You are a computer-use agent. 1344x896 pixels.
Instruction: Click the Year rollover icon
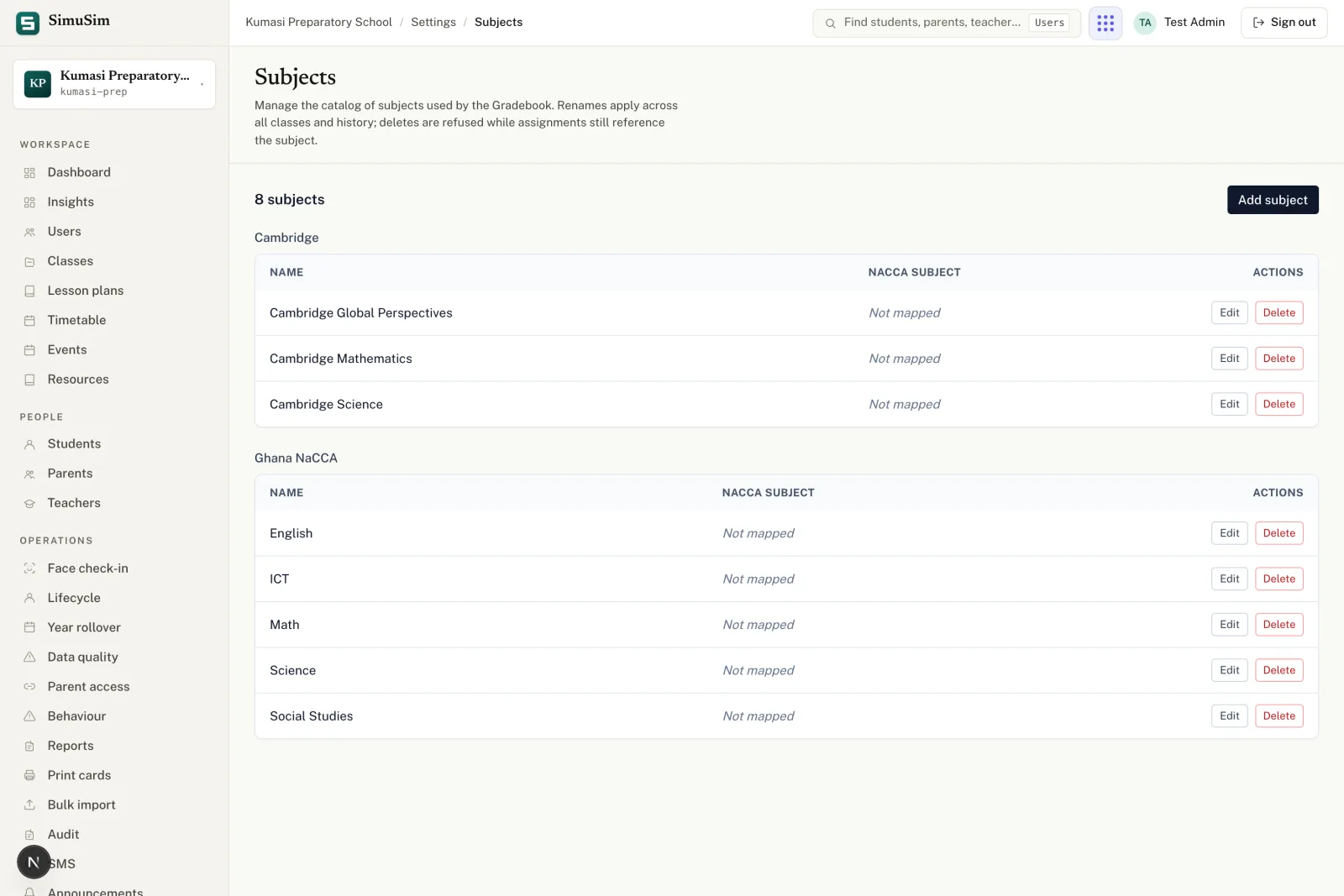[x=29, y=627]
